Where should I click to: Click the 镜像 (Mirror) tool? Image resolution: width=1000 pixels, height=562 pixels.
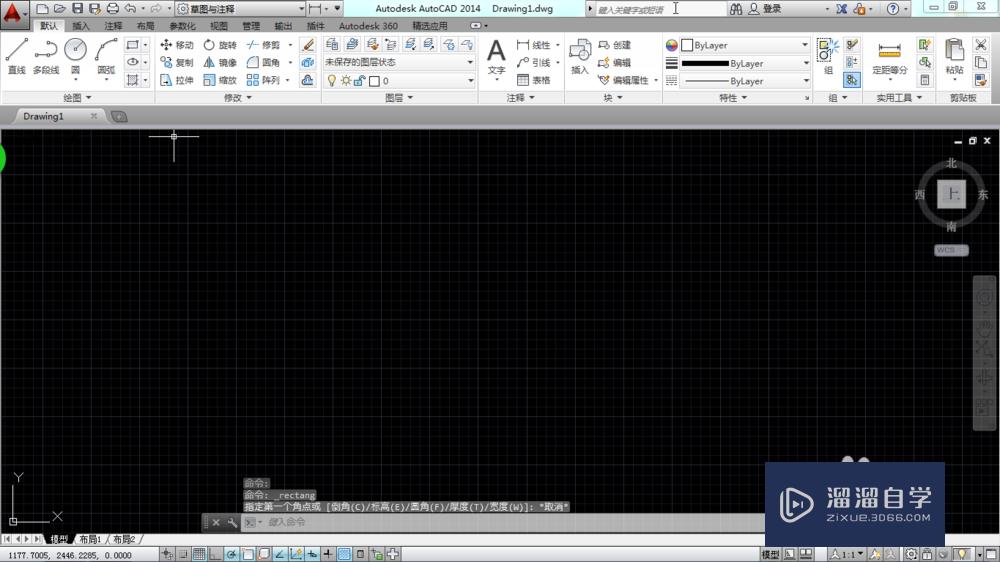tap(220, 63)
